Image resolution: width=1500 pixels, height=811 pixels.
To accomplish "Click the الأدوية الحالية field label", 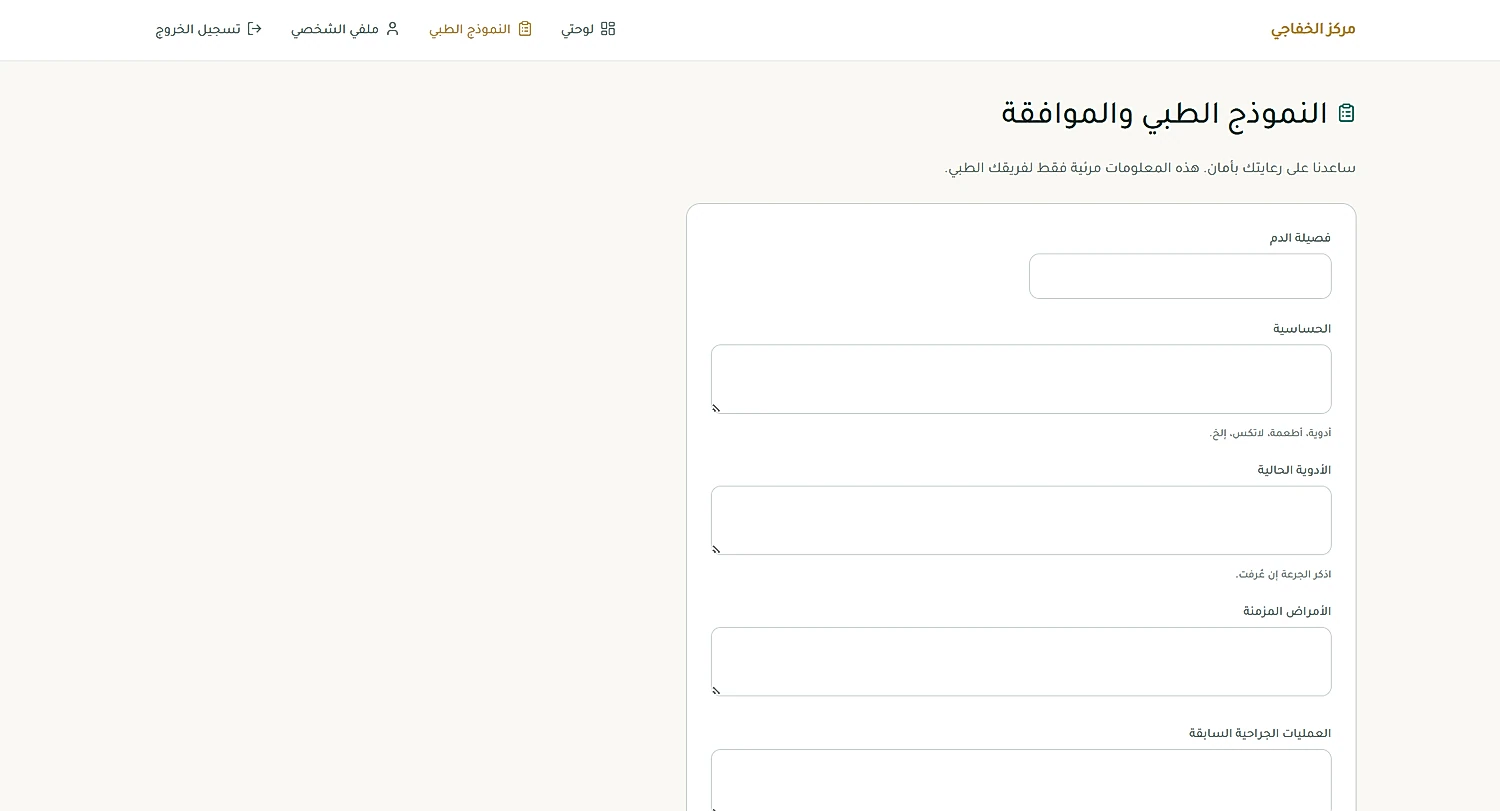I will point(1294,470).
